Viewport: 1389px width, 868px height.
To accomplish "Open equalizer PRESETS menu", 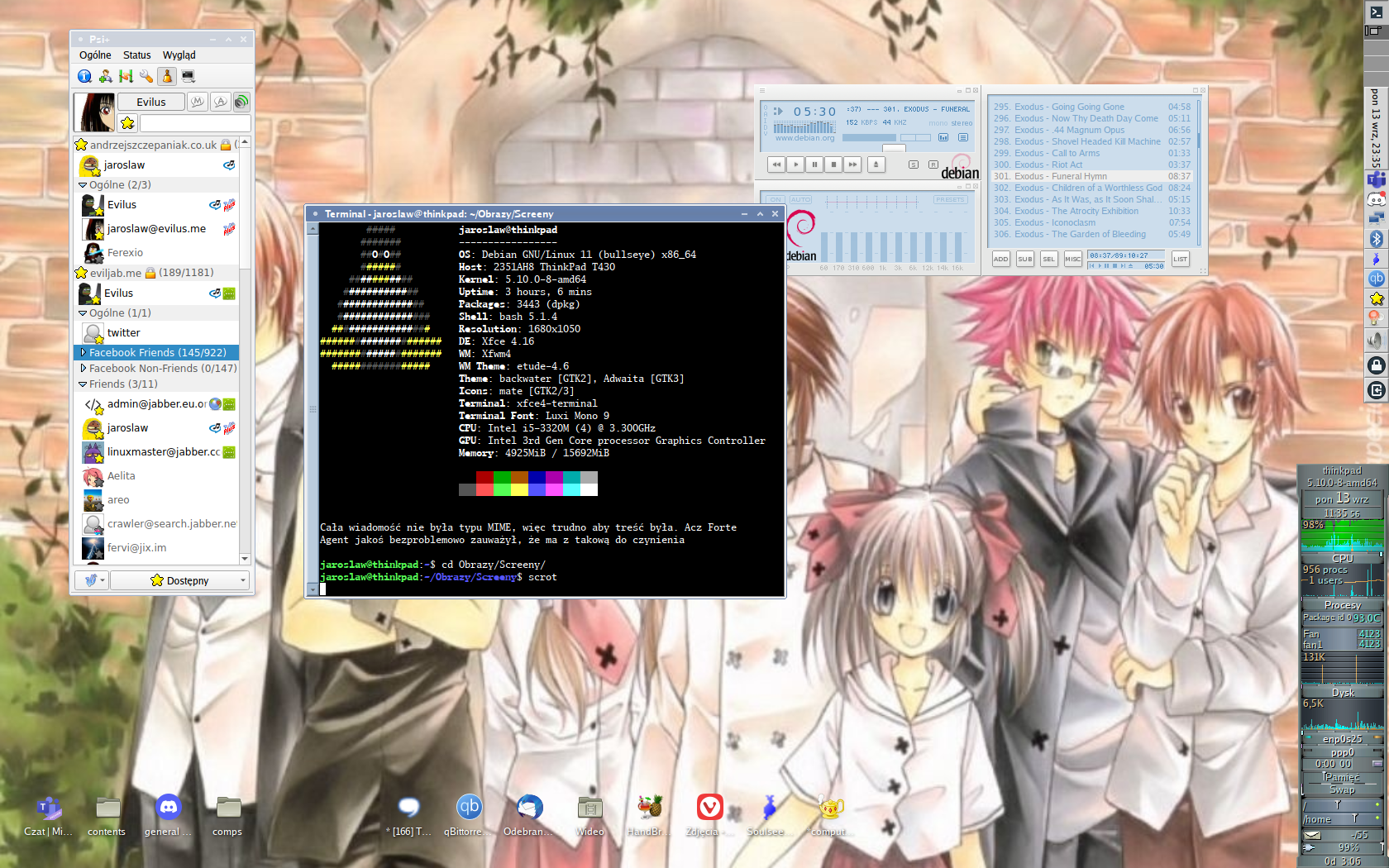I will pos(950,199).
